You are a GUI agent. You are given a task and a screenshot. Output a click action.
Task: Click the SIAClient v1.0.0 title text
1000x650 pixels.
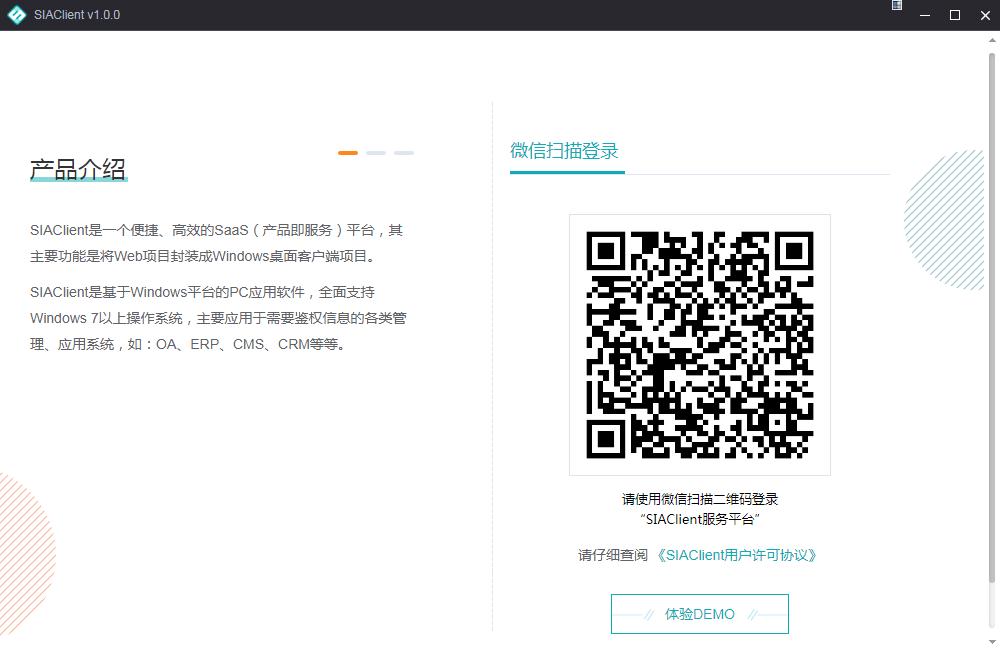coord(75,15)
